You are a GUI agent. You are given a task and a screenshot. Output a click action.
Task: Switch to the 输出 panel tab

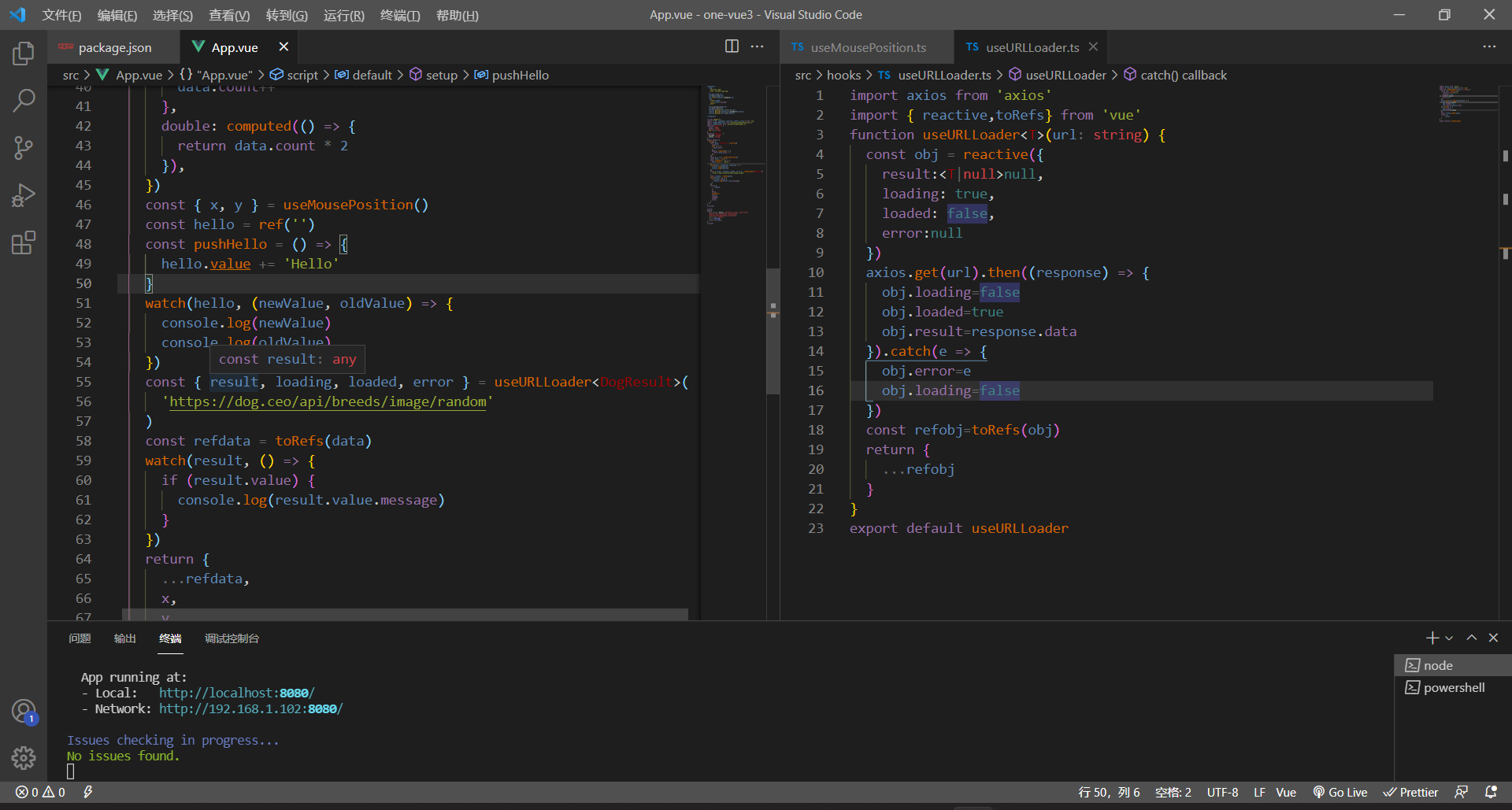point(125,638)
